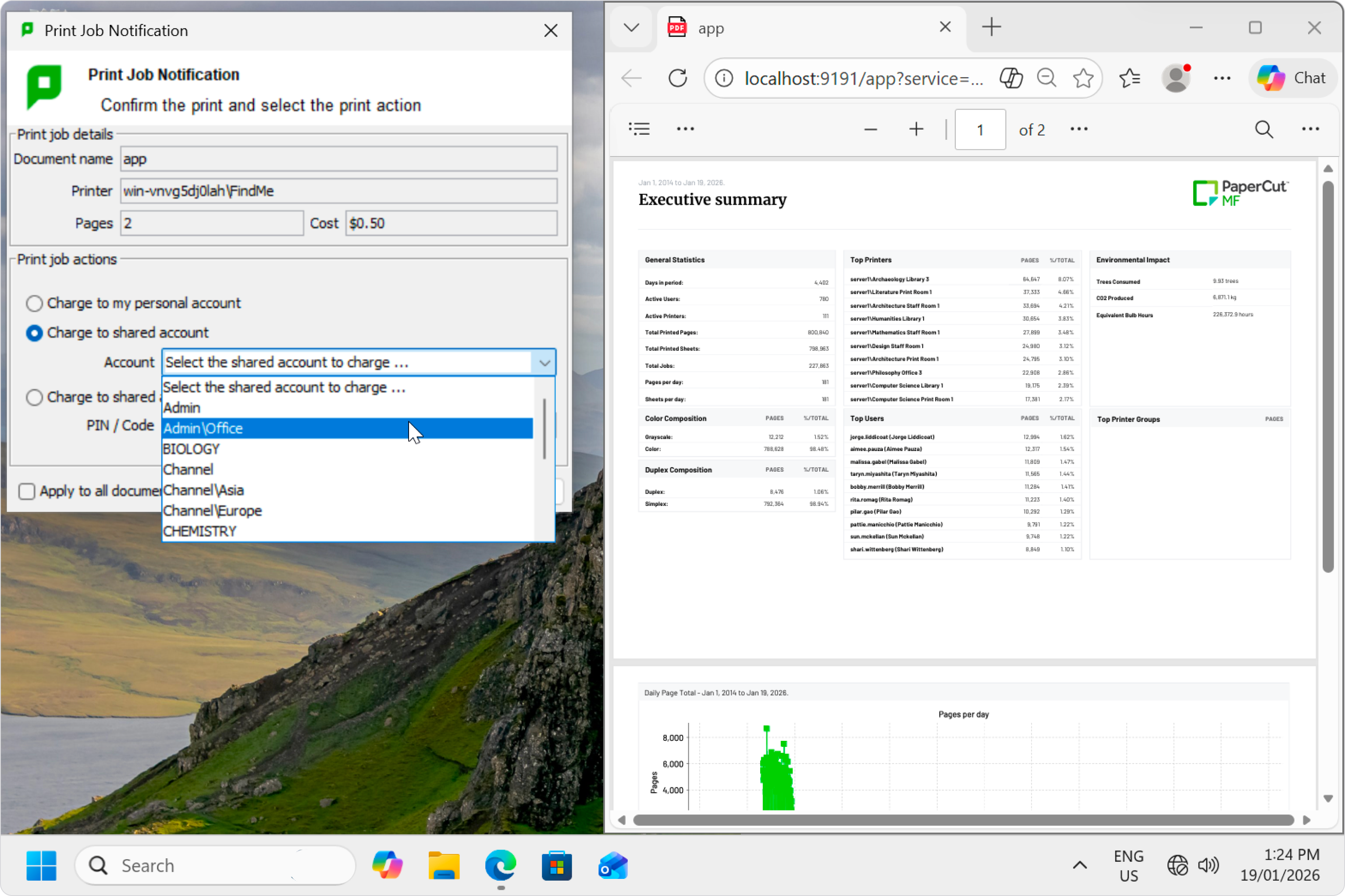Viewport: 1345px width, 896px height.
Task: Select the PIN/Code shared account charge option
Action: [x=34, y=397]
